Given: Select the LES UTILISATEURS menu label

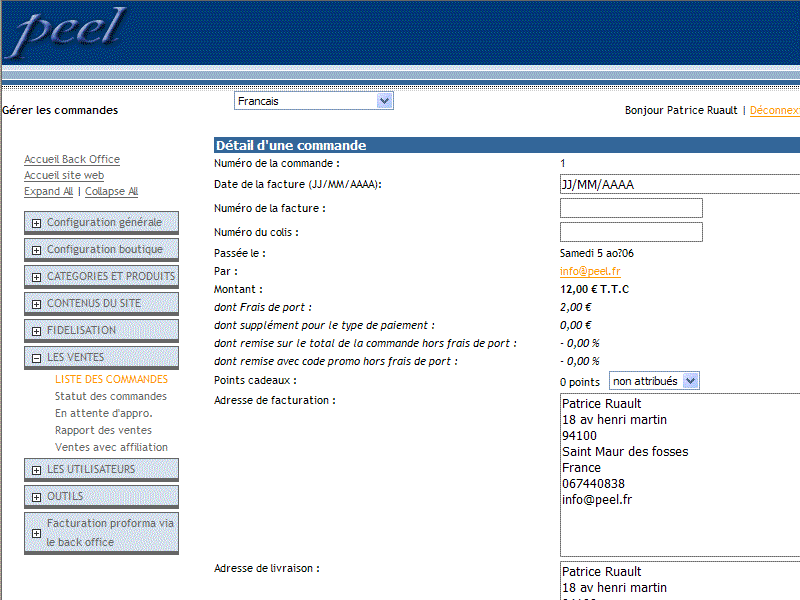Looking at the screenshot, I should tap(91, 469).
